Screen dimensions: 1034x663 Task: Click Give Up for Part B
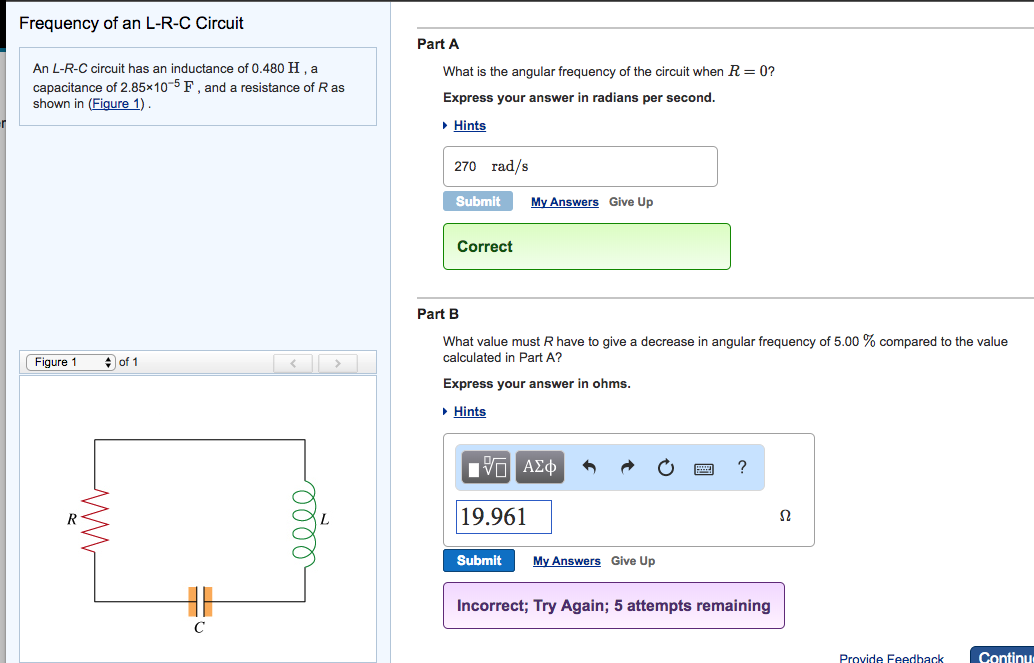pyautogui.click(x=633, y=561)
